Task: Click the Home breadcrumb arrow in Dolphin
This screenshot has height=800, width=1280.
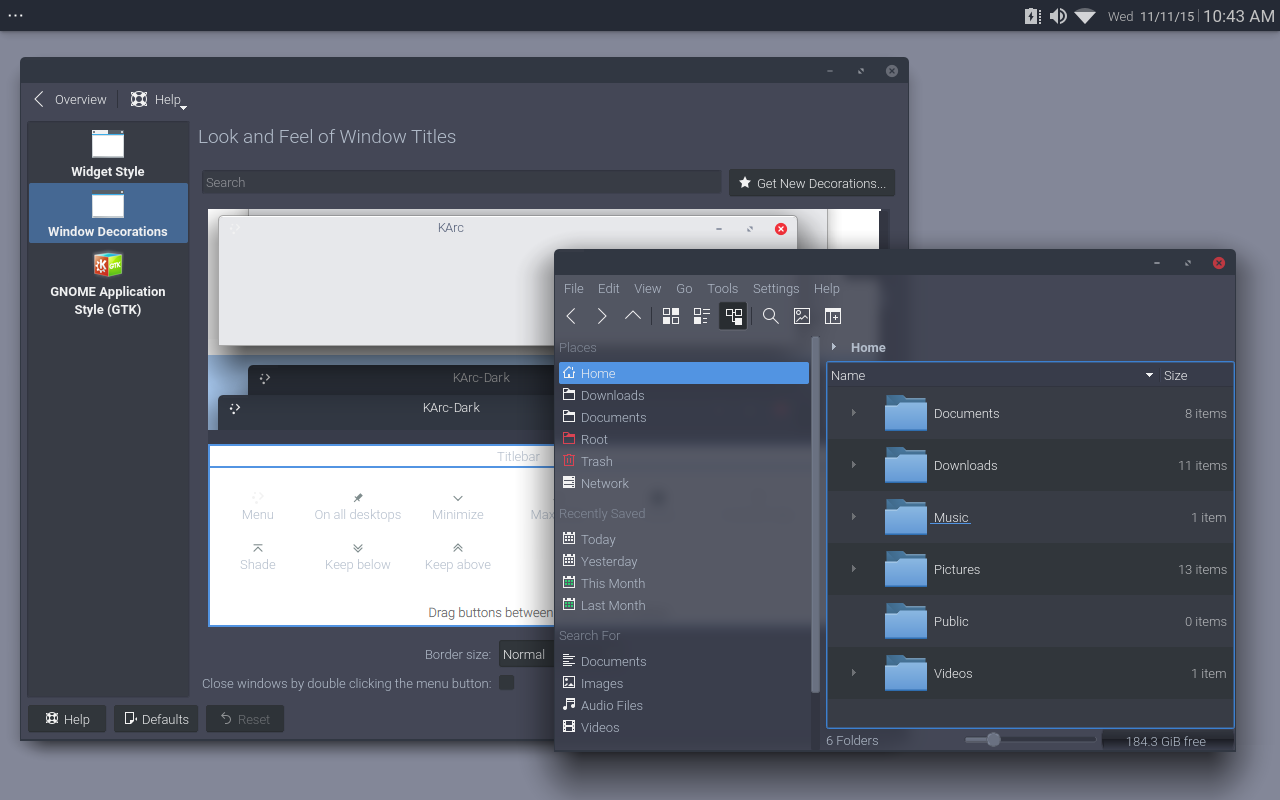Action: point(834,347)
